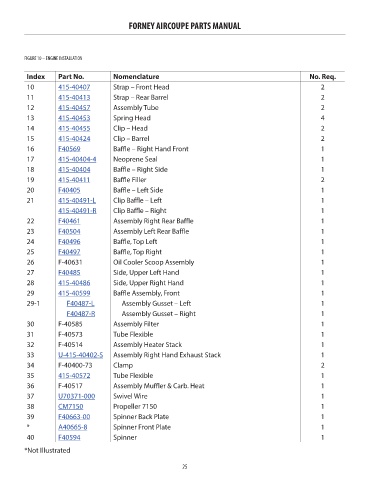Image resolution: width=370 pixels, height=480 pixels.
Task: Click the A40665-8 Spinner Front Plate link
Action: 73,427
